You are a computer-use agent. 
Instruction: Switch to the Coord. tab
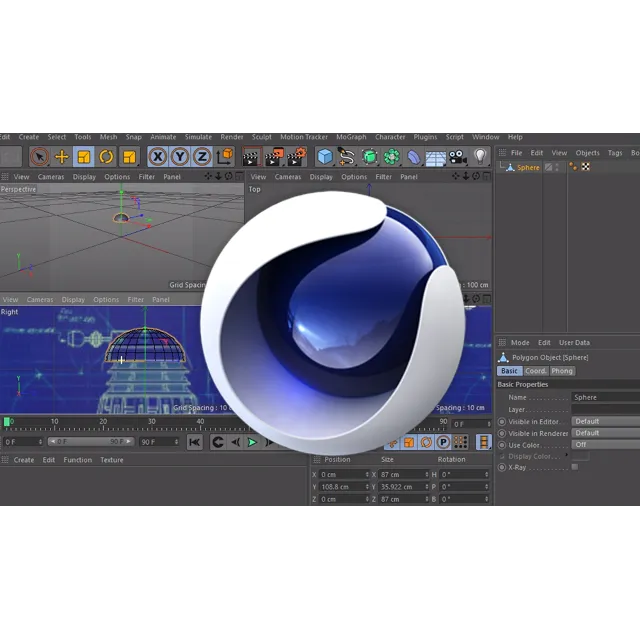535,371
